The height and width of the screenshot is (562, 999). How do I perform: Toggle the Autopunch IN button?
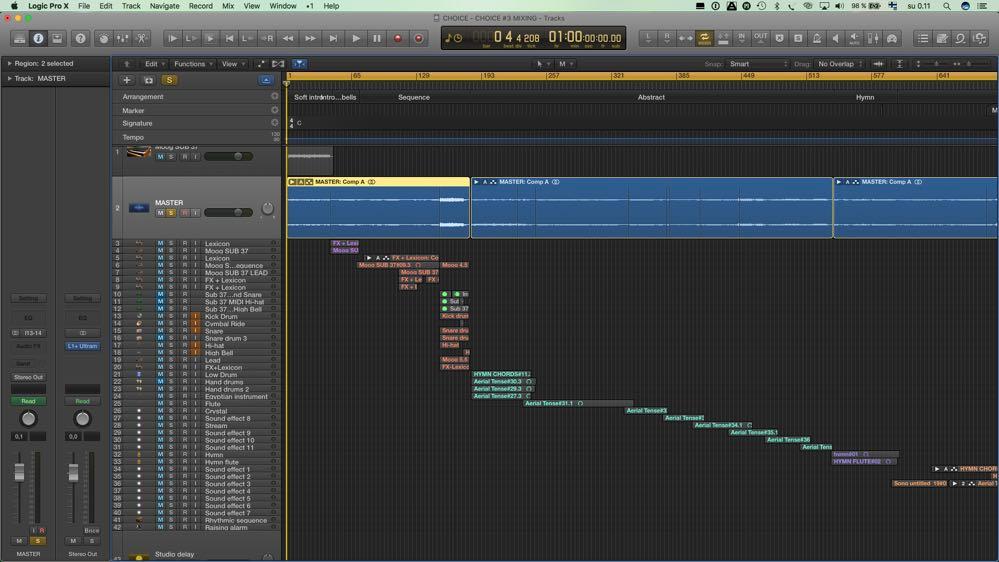[x=742, y=38]
